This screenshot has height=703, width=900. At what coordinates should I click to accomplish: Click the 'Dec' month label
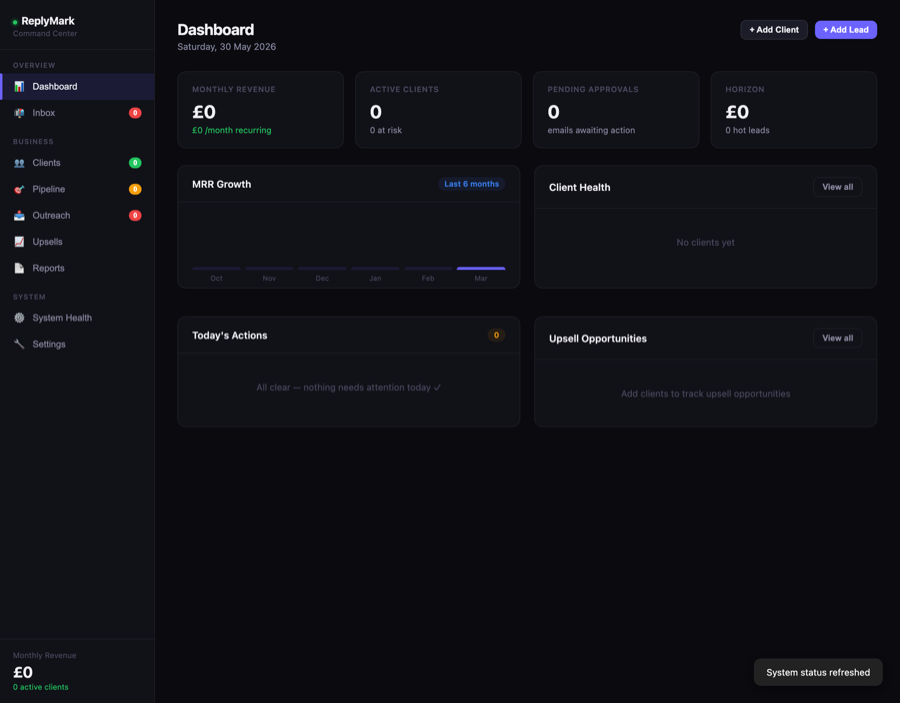pyautogui.click(x=322, y=278)
